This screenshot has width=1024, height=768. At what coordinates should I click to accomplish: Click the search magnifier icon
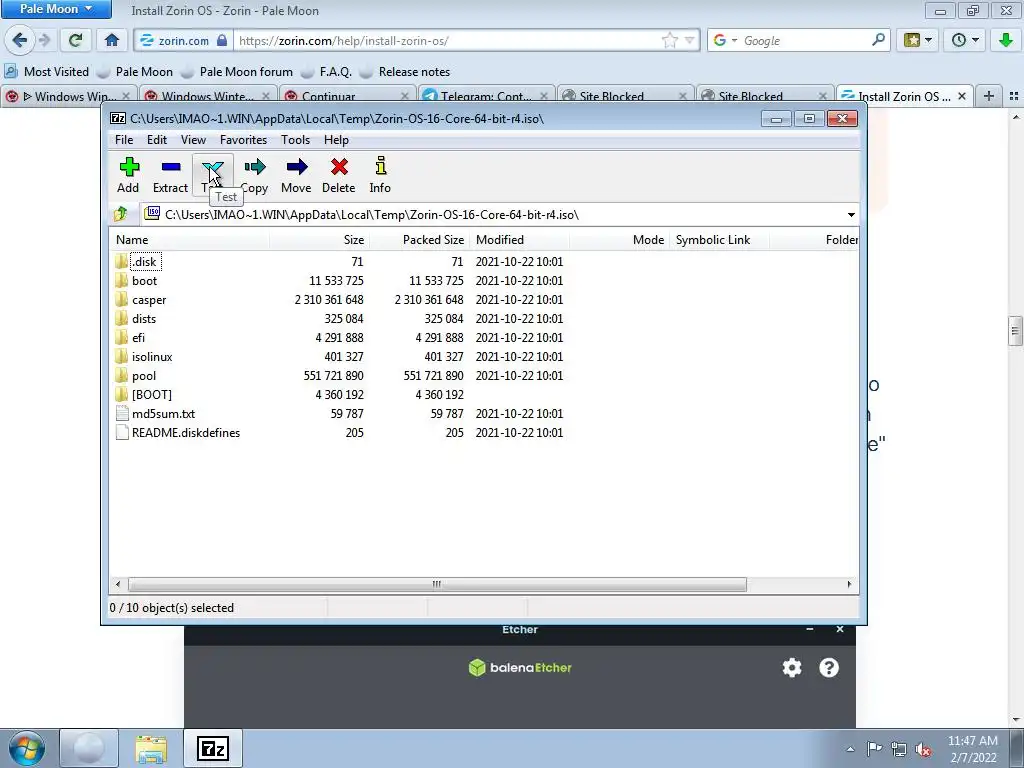(878, 40)
